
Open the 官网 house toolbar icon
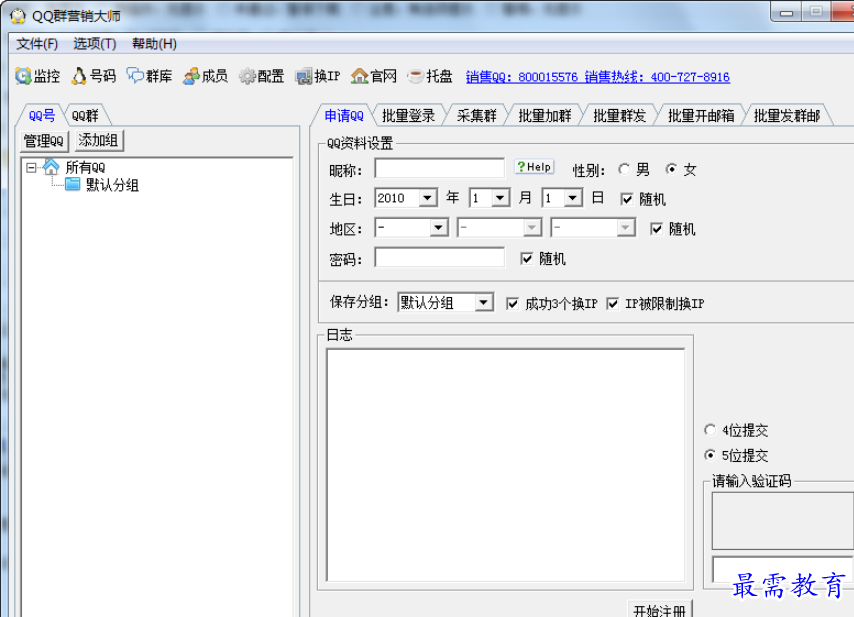(x=374, y=76)
